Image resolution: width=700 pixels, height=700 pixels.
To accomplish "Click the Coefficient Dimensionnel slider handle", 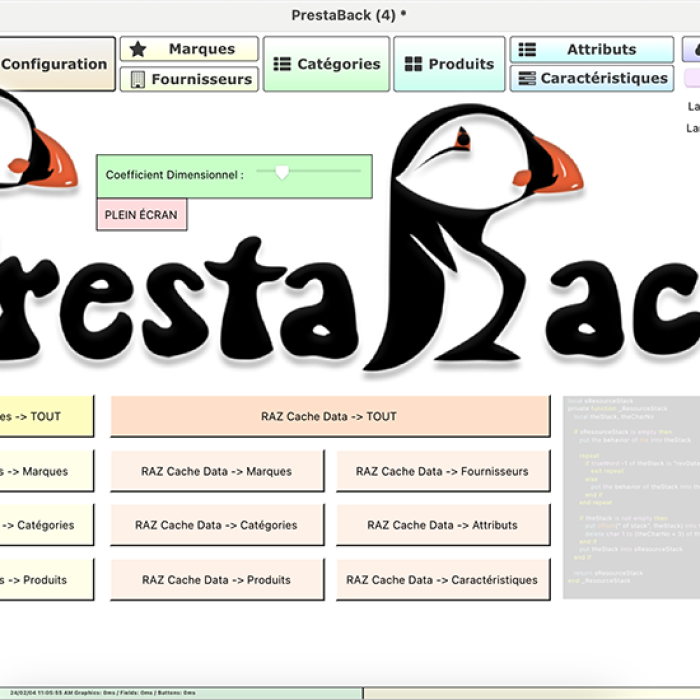I will 282,173.
